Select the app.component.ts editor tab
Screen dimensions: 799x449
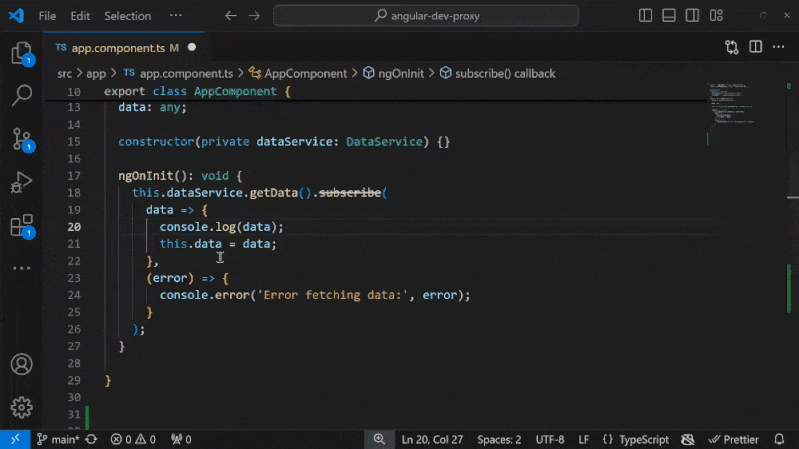[117, 47]
